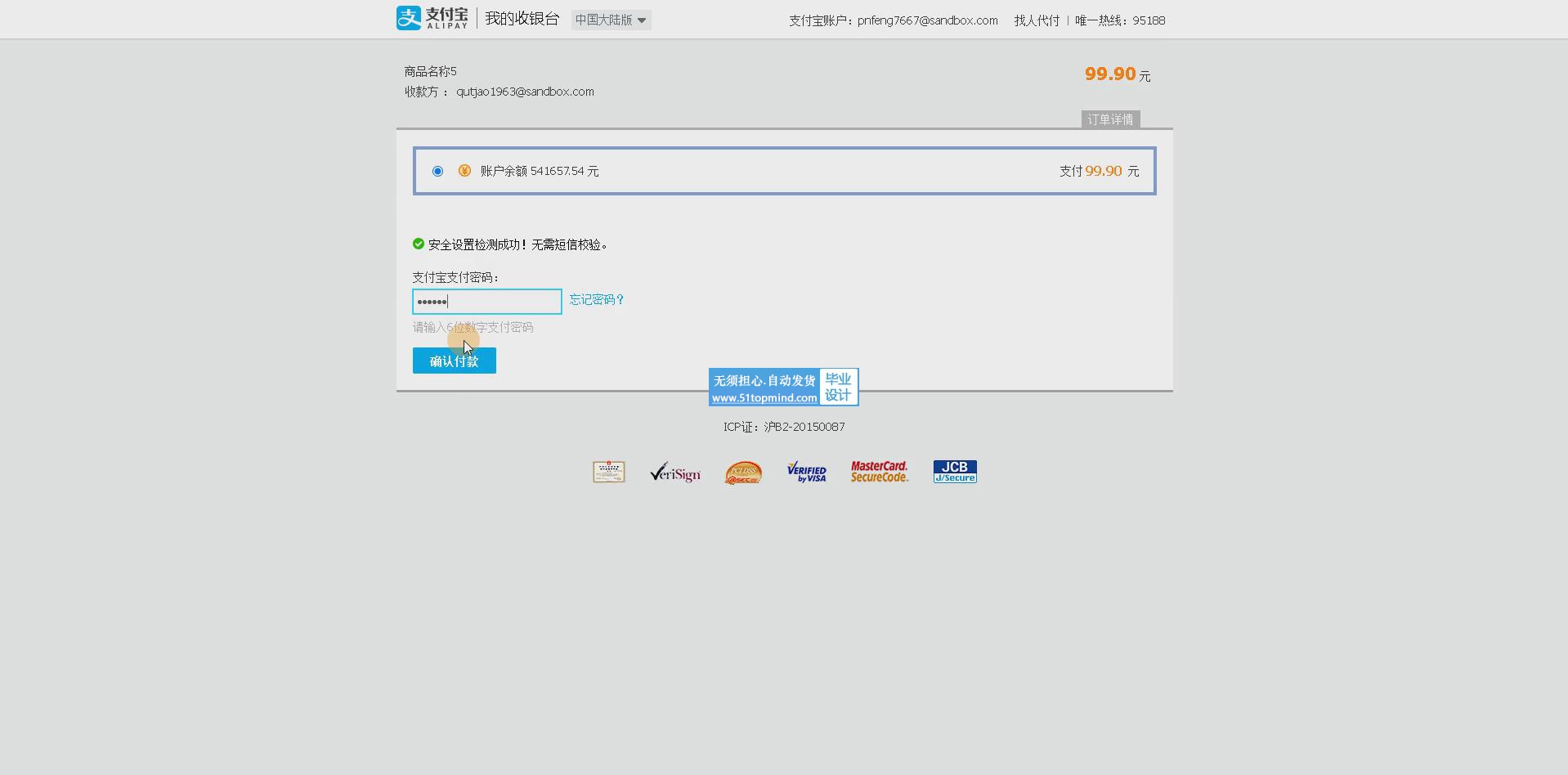Image resolution: width=1568 pixels, height=775 pixels.
Task: Click the Verified by VISA badge
Action: [x=807, y=472]
